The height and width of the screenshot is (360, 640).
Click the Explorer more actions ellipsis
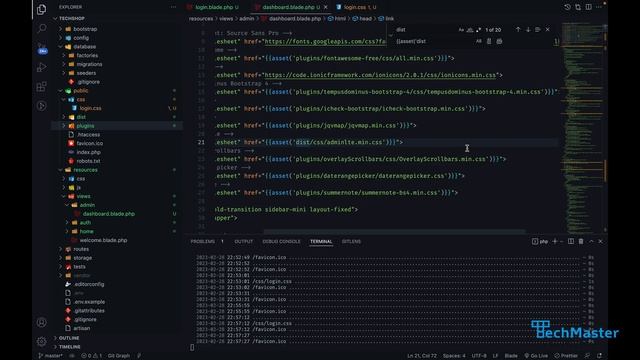tap(173, 7)
